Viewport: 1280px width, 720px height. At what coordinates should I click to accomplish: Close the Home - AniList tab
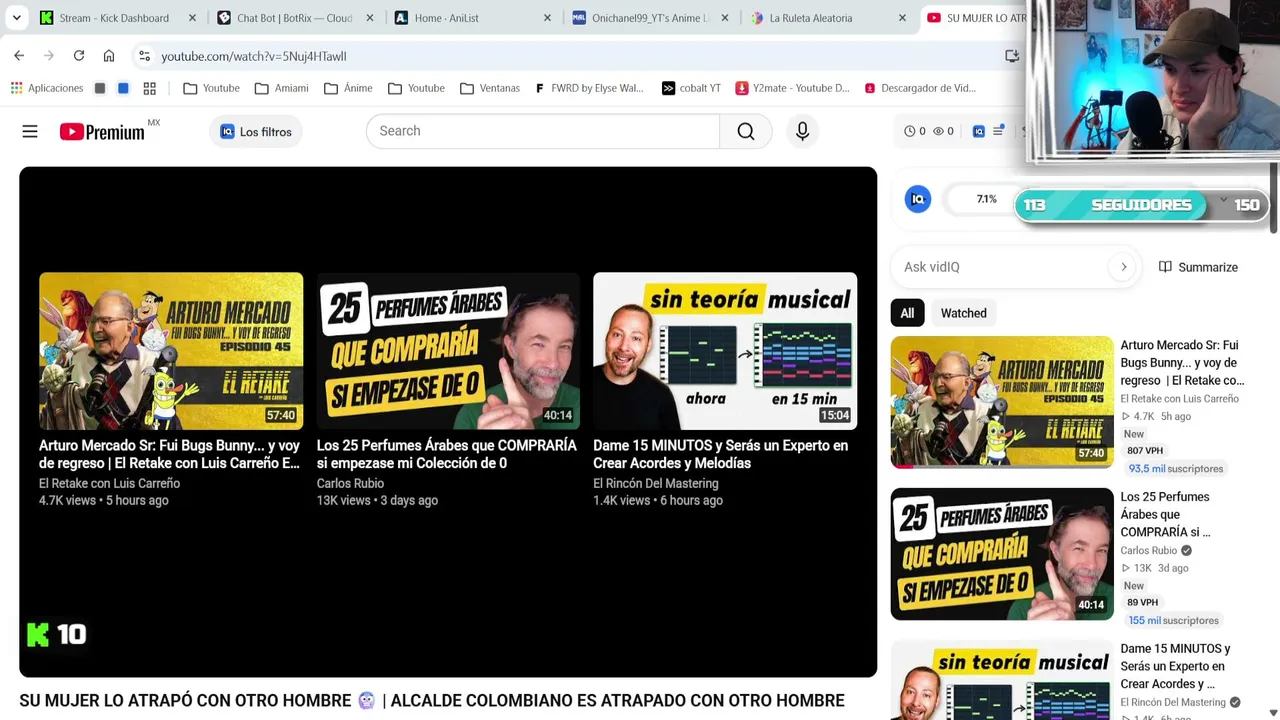pyautogui.click(x=547, y=18)
